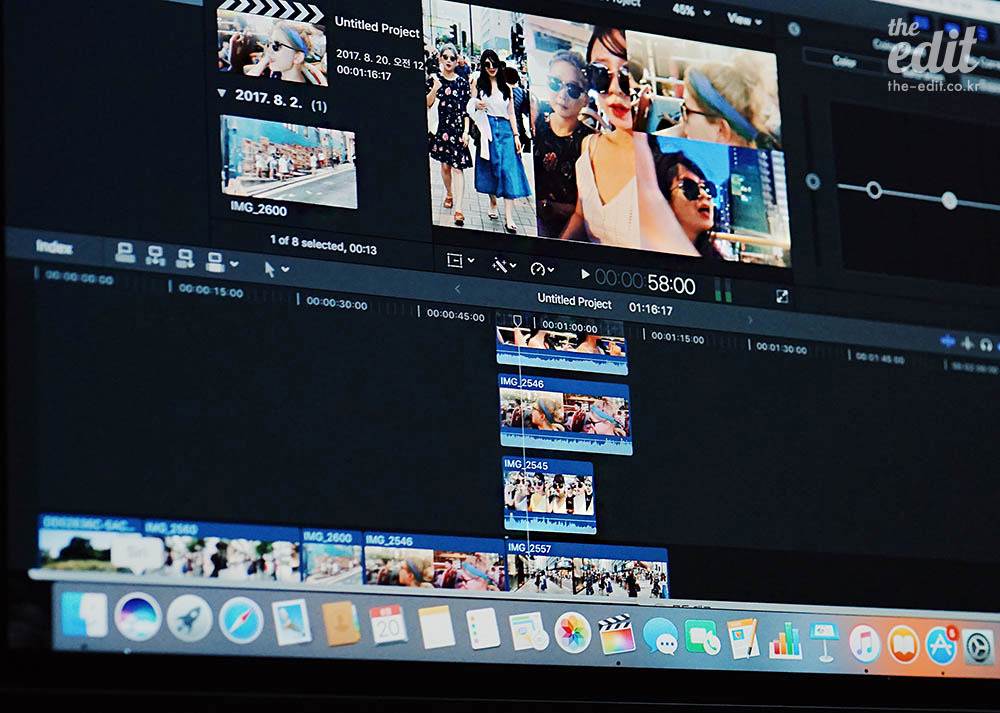The image size is (1000, 713).
Task: Open iTunes from the dock
Action: coord(864,643)
